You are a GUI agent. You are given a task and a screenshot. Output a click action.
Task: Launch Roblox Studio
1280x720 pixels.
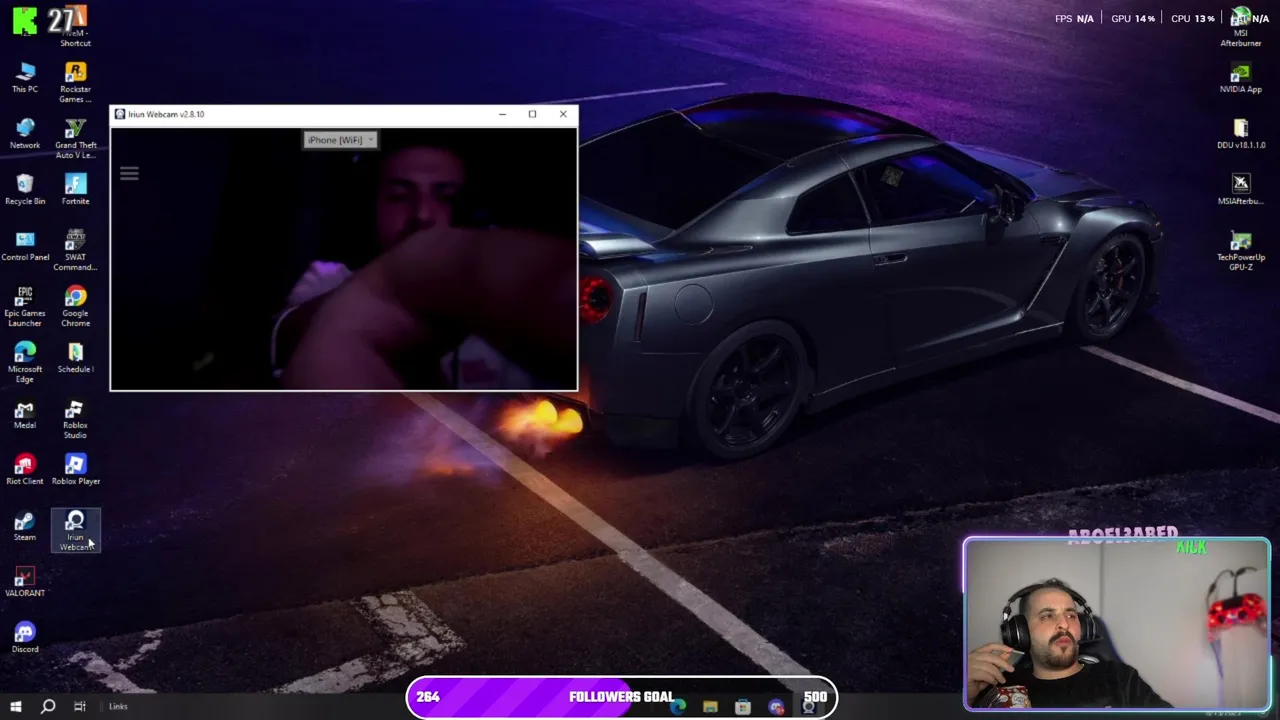[75, 418]
